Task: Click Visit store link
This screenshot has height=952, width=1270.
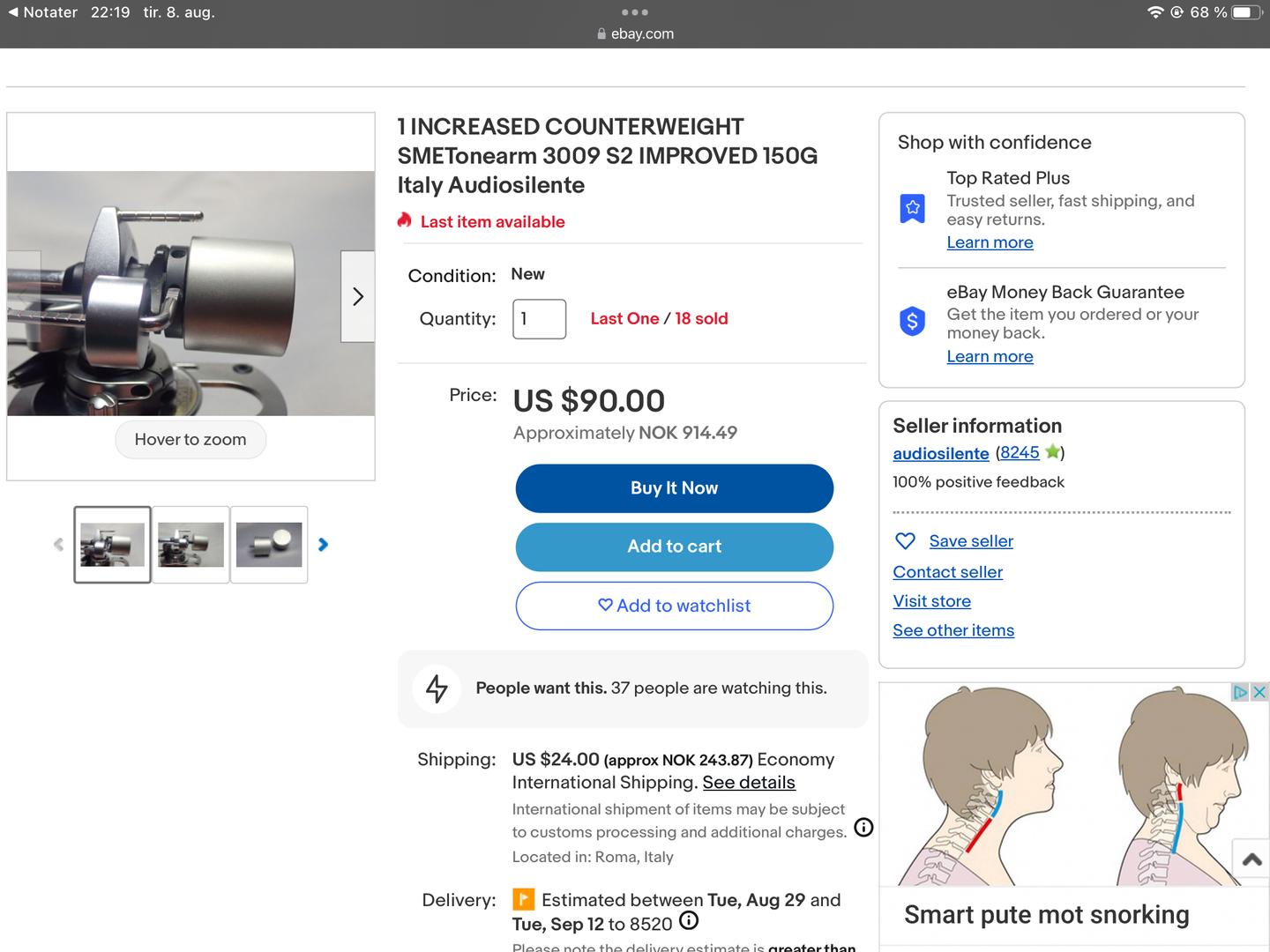Action: [x=932, y=601]
